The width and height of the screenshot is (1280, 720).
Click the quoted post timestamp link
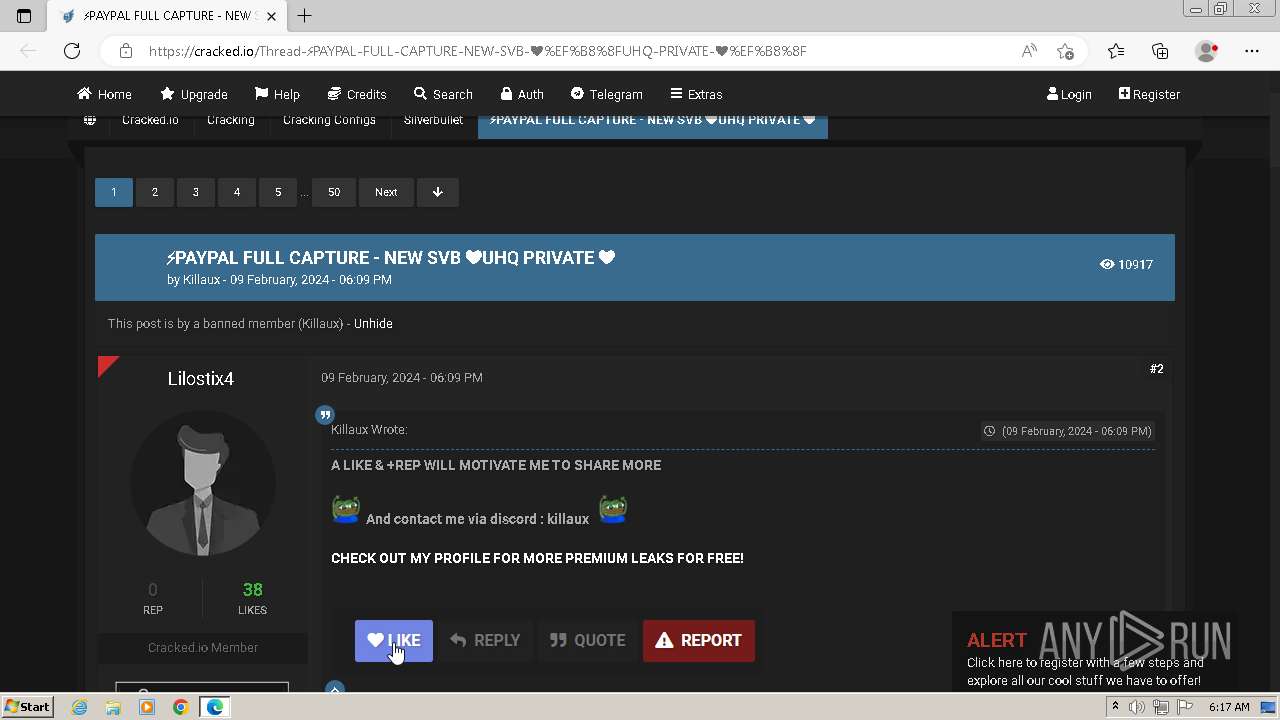coord(1069,431)
